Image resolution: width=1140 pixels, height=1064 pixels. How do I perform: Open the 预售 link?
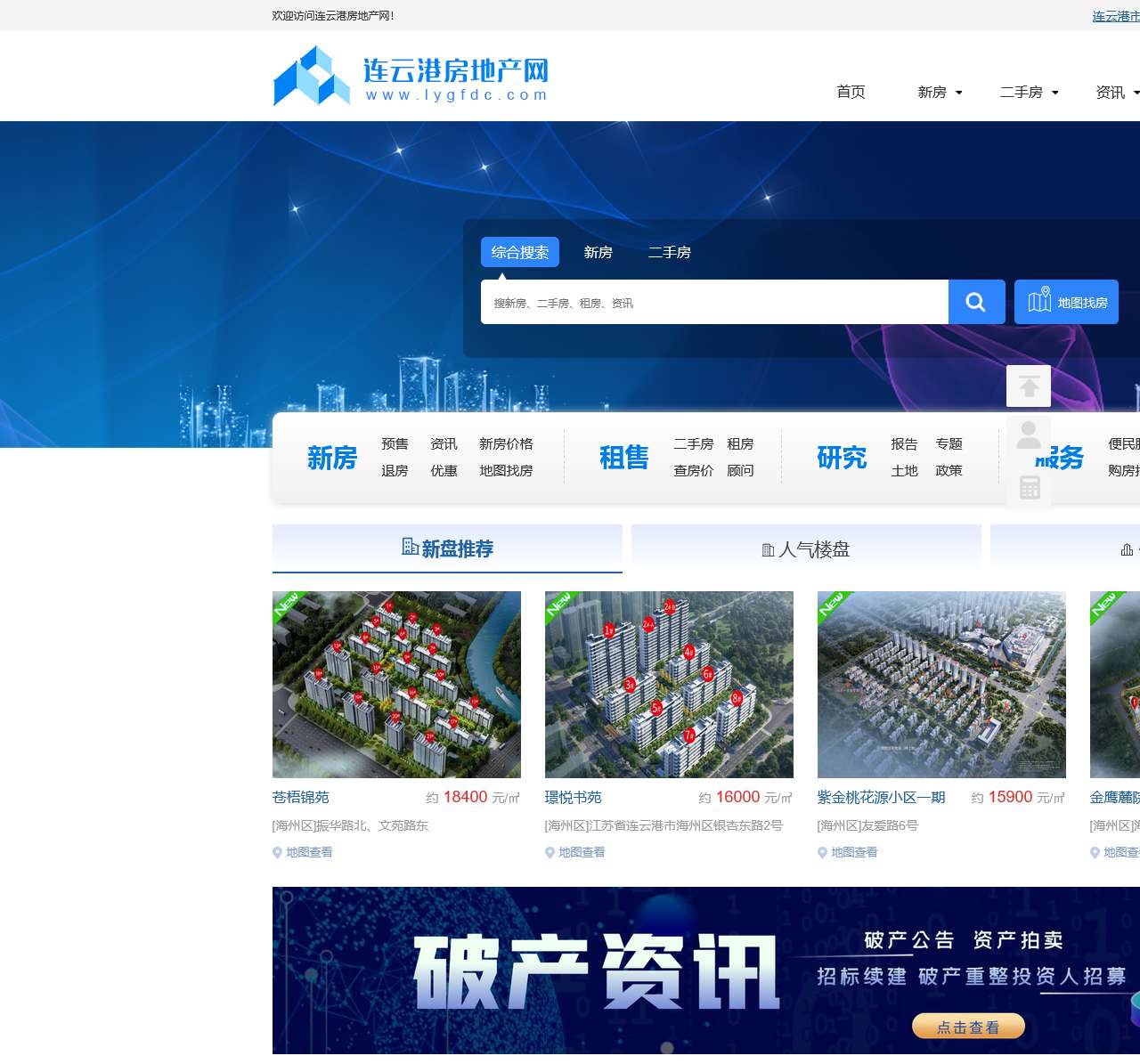(x=395, y=443)
